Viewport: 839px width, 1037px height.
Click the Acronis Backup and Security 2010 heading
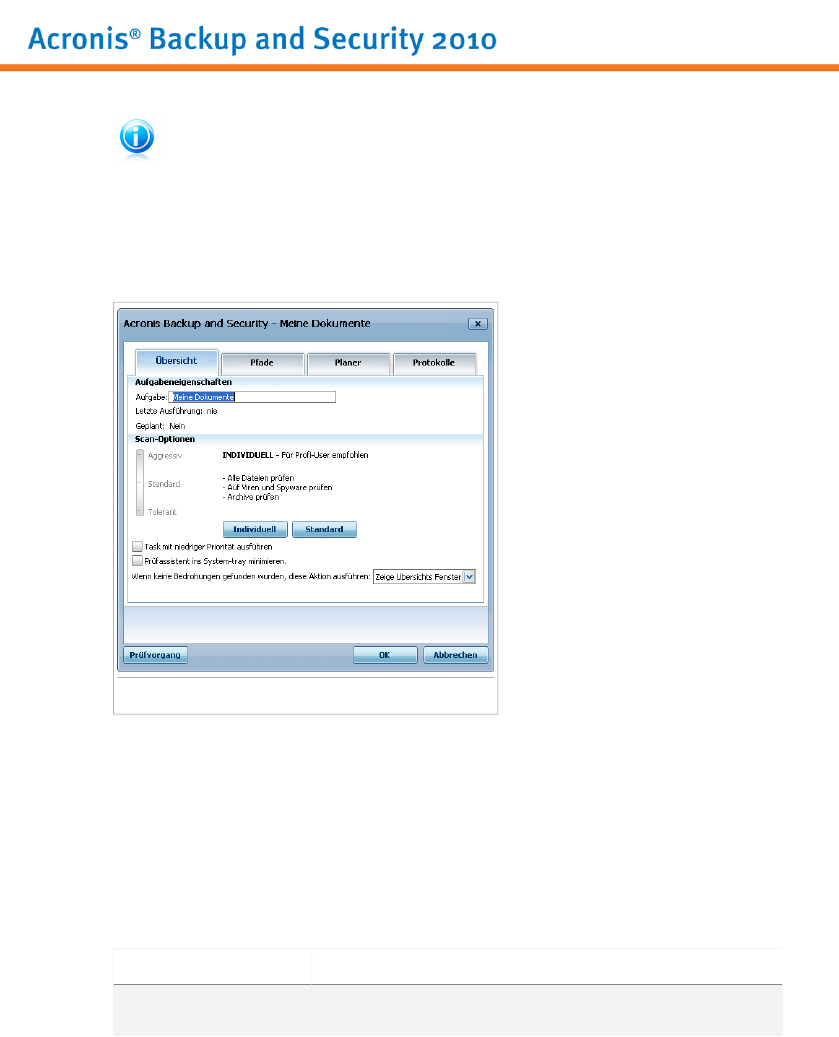click(262, 39)
